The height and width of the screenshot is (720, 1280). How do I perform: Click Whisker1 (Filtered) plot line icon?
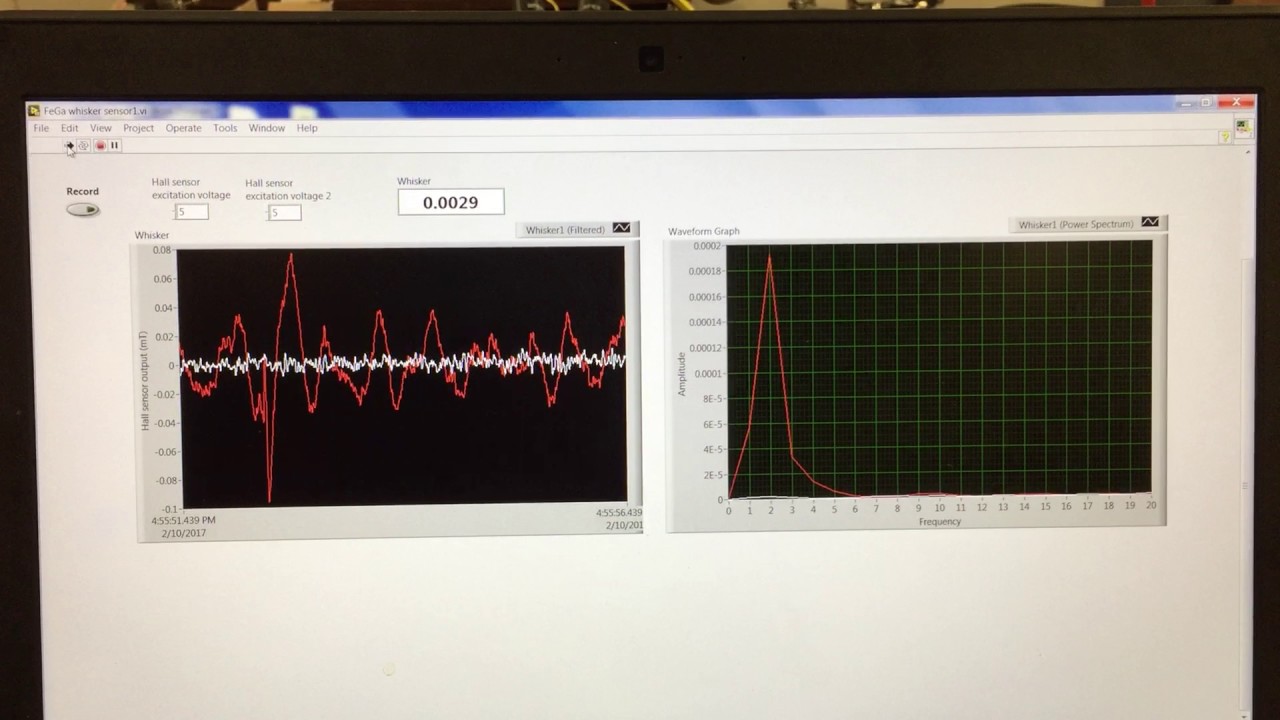pos(622,229)
